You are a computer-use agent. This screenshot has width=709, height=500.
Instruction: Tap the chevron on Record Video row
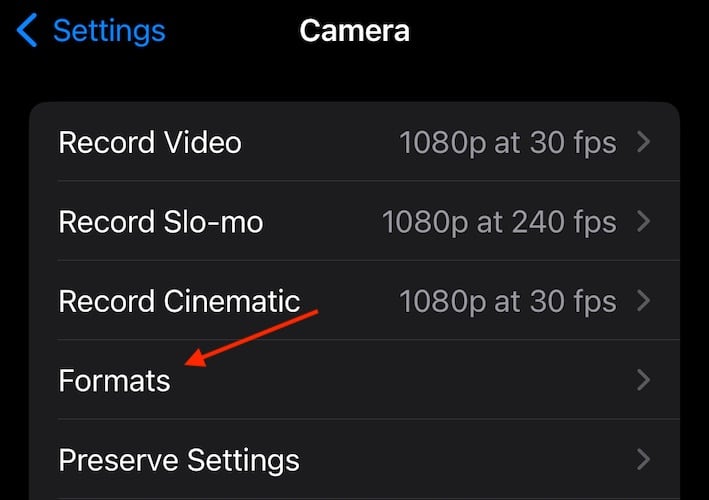pos(644,142)
